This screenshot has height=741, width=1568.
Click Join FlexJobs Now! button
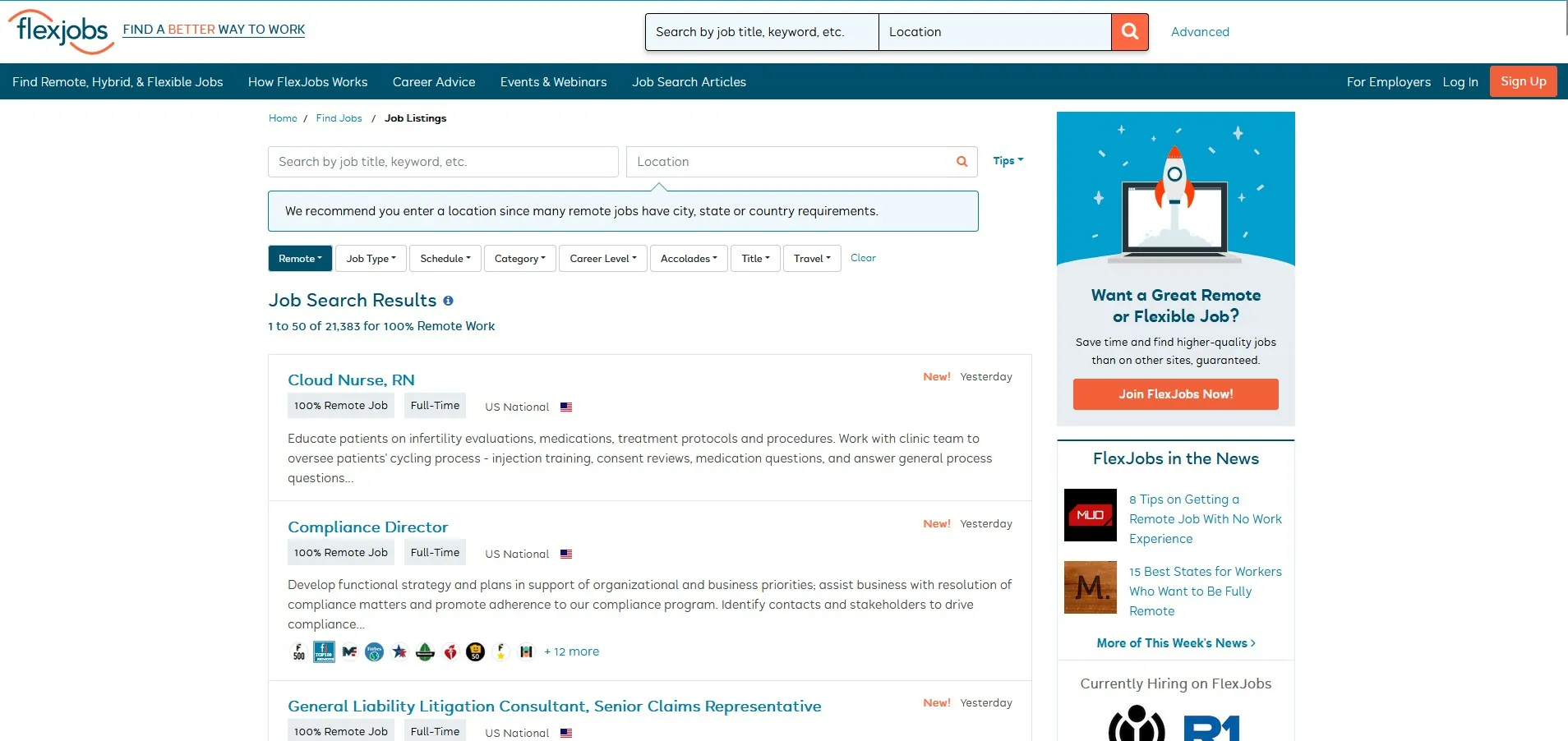coord(1176,394)
